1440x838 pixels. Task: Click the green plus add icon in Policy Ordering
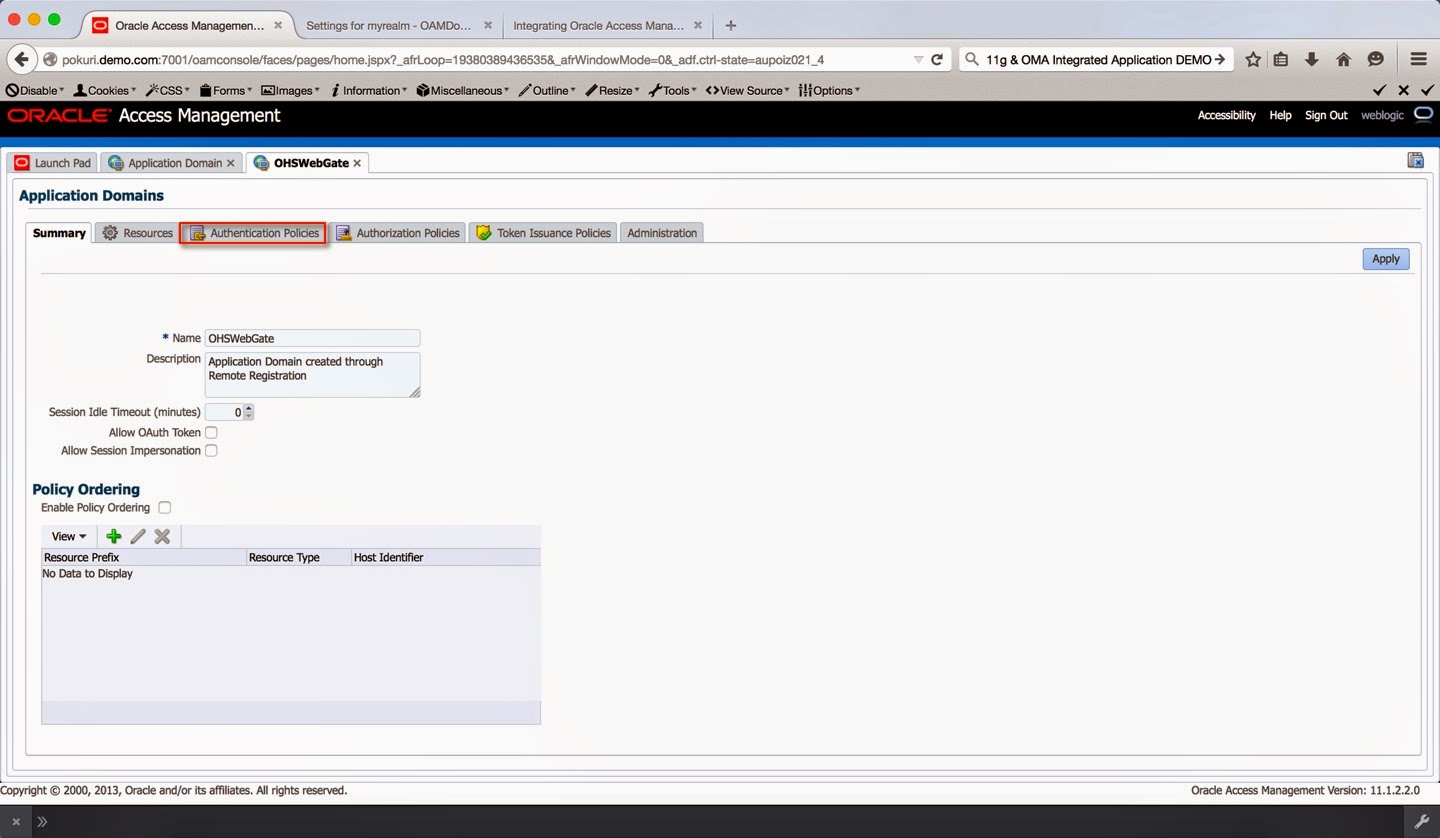[x=114, y=536]
